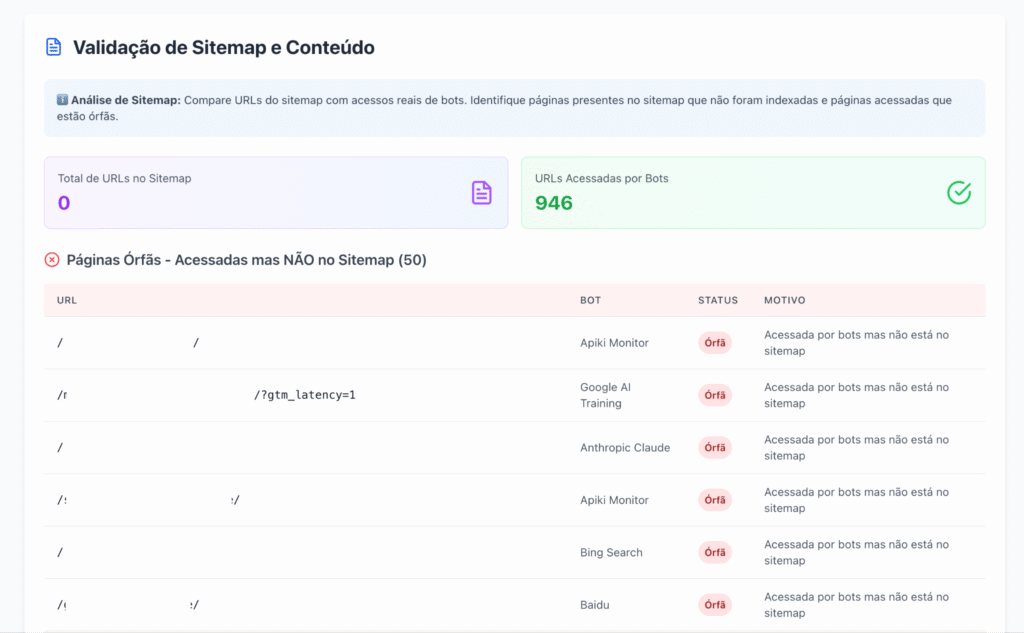Click the Páginas Órfãs section heading
The width and height of the screenshot is (1024, 633).
coord(246,260)
